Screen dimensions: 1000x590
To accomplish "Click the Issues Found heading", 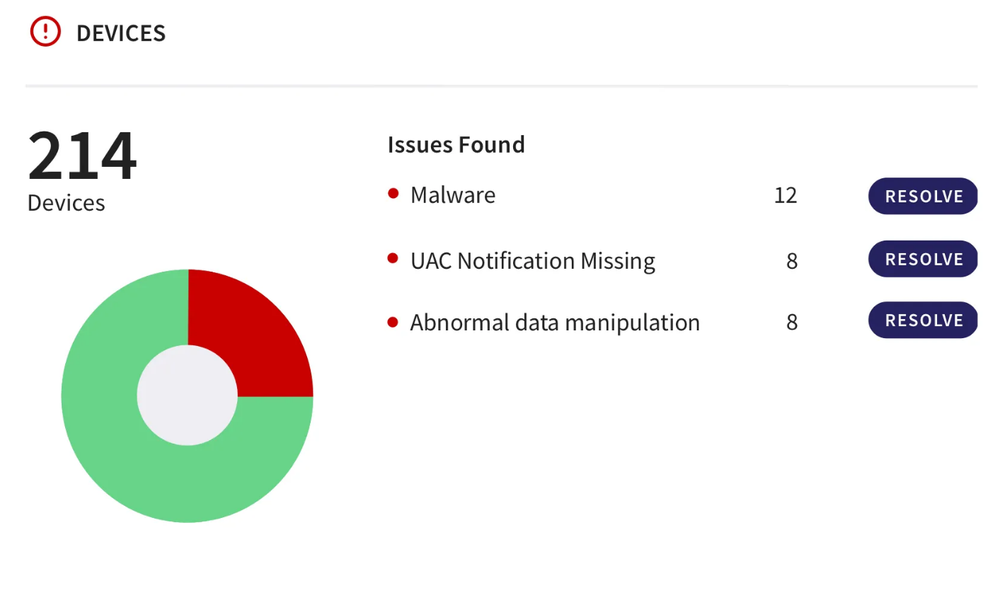I will coord(456,145).
